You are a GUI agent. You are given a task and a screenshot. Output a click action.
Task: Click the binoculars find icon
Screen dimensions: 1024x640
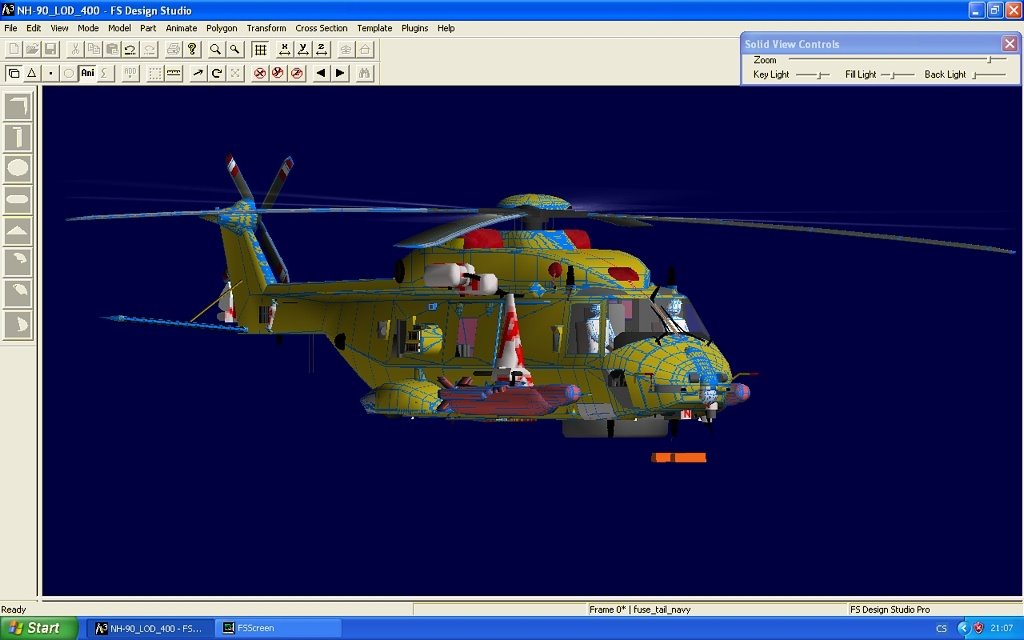(364, 73)
